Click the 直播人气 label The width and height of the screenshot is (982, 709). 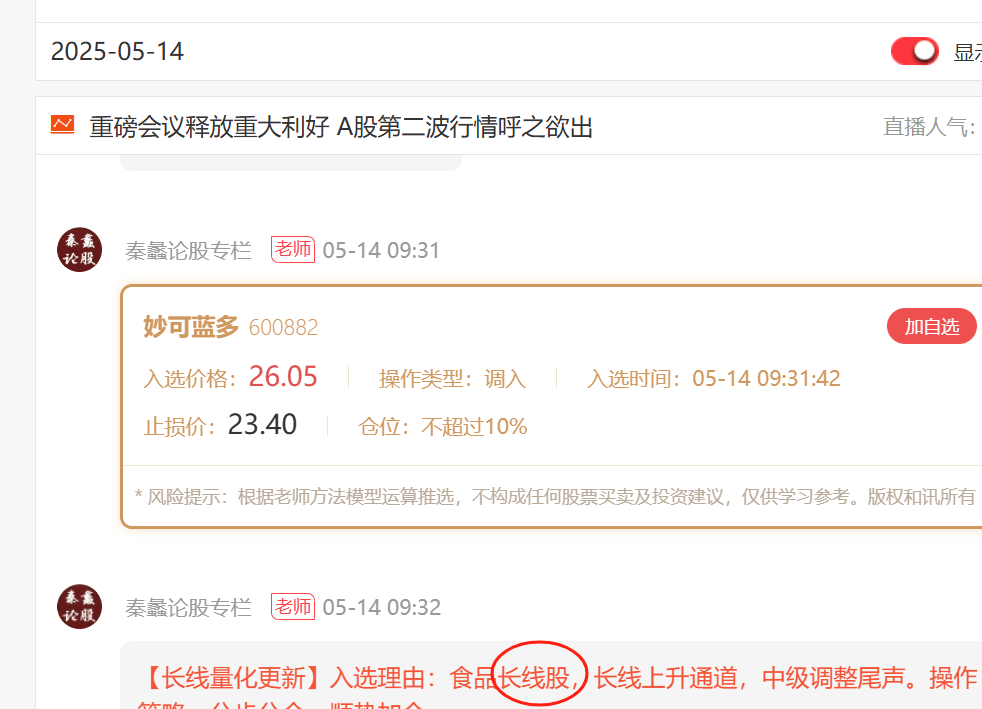coord(929,127)
